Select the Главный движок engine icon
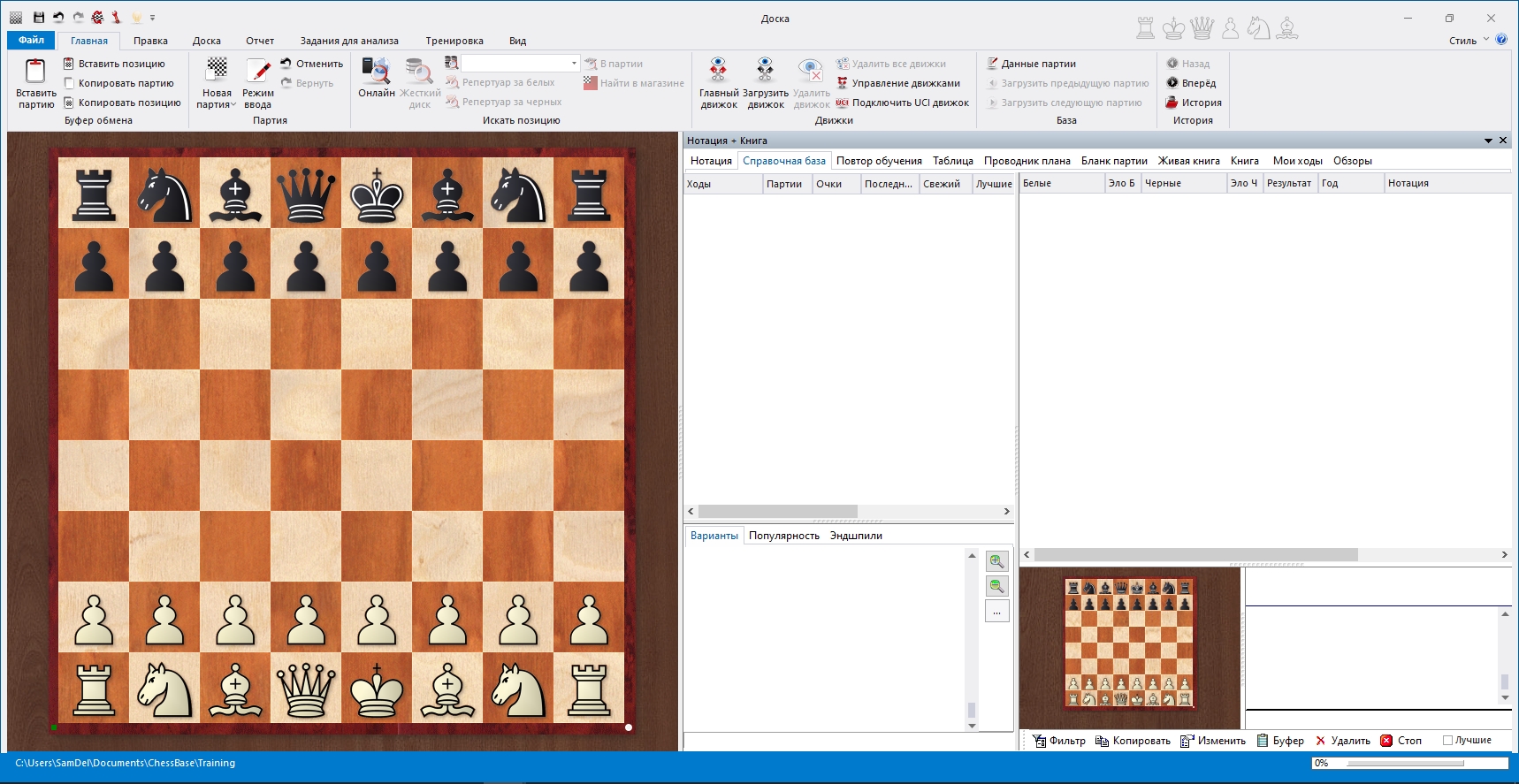 click(x=718, y=71)
